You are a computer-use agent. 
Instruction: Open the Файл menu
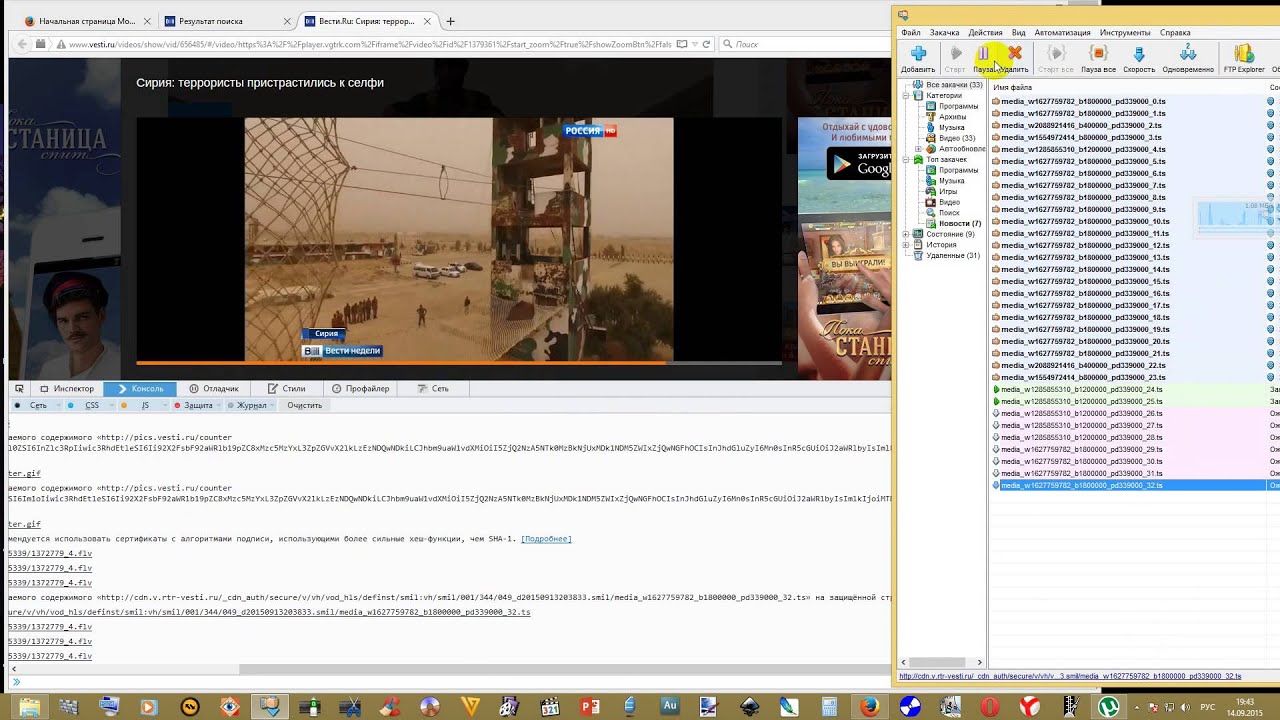[x=910, y=32]
